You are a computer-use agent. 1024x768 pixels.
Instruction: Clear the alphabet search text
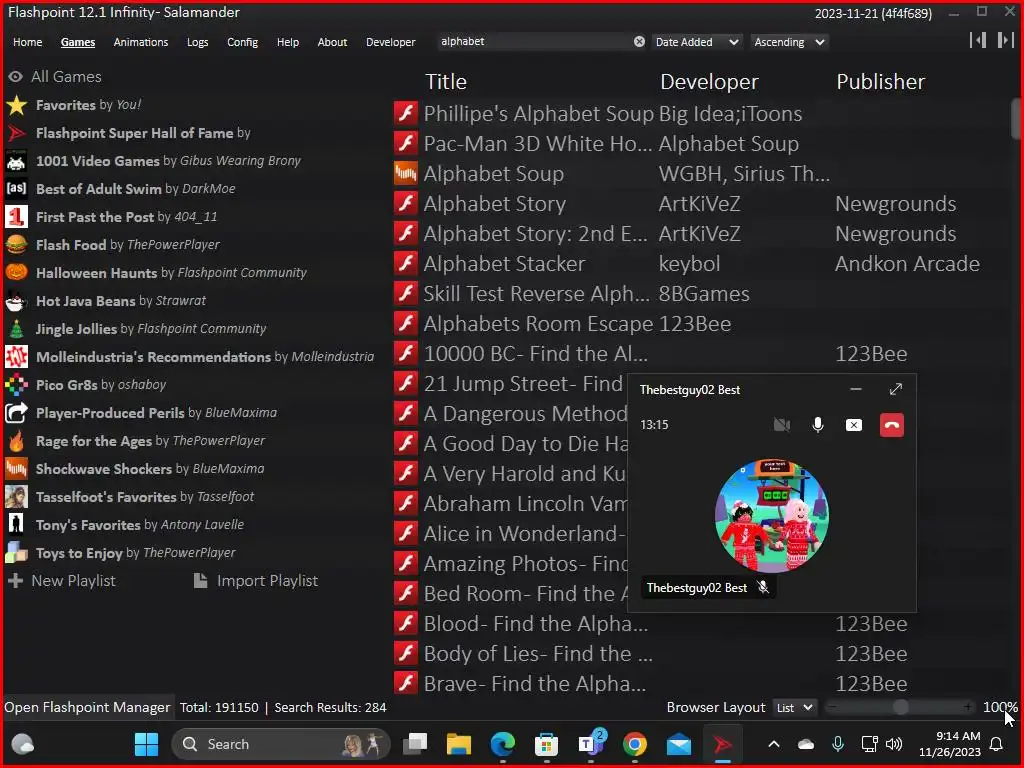tap(639, 42)
